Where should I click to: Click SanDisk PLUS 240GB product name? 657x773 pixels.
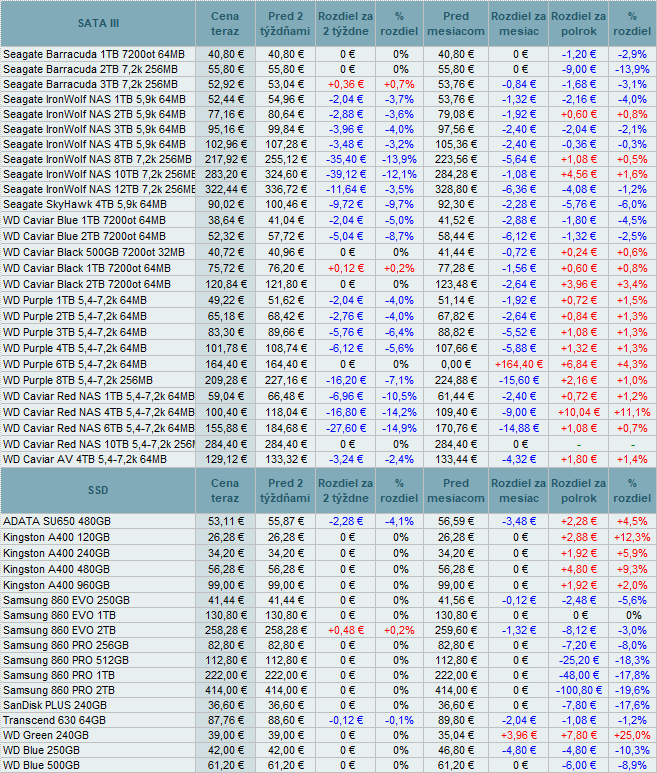pyautogui.click(x=55, y=705)
